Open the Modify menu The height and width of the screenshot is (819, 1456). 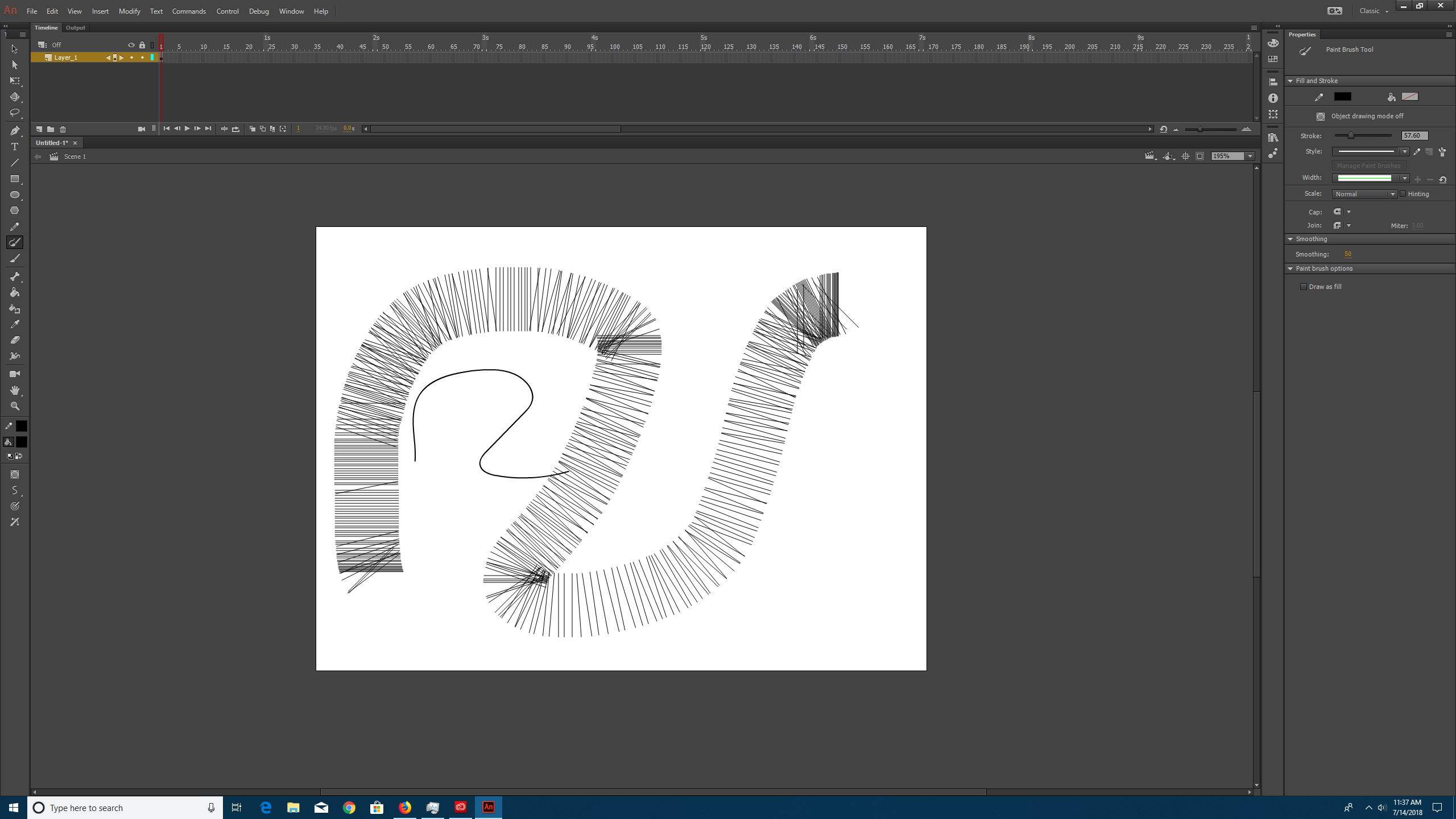pos(129,11)
